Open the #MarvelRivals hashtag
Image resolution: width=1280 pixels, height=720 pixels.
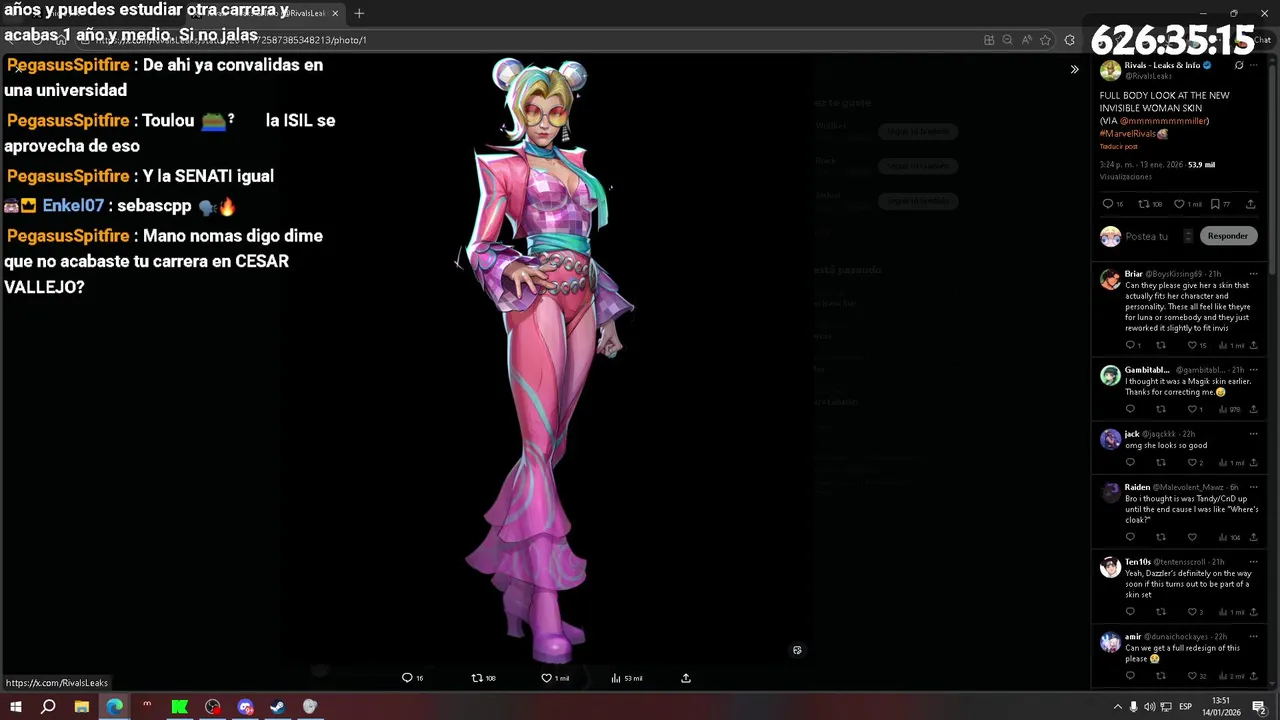1128,133
